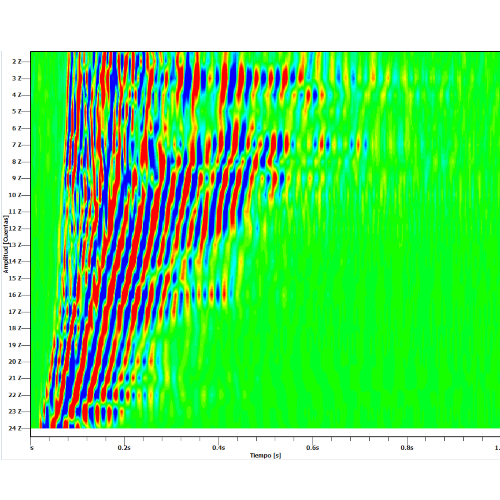The image size is (500, 500).
Task: Select trace label 20 Z
Action: 15,362
